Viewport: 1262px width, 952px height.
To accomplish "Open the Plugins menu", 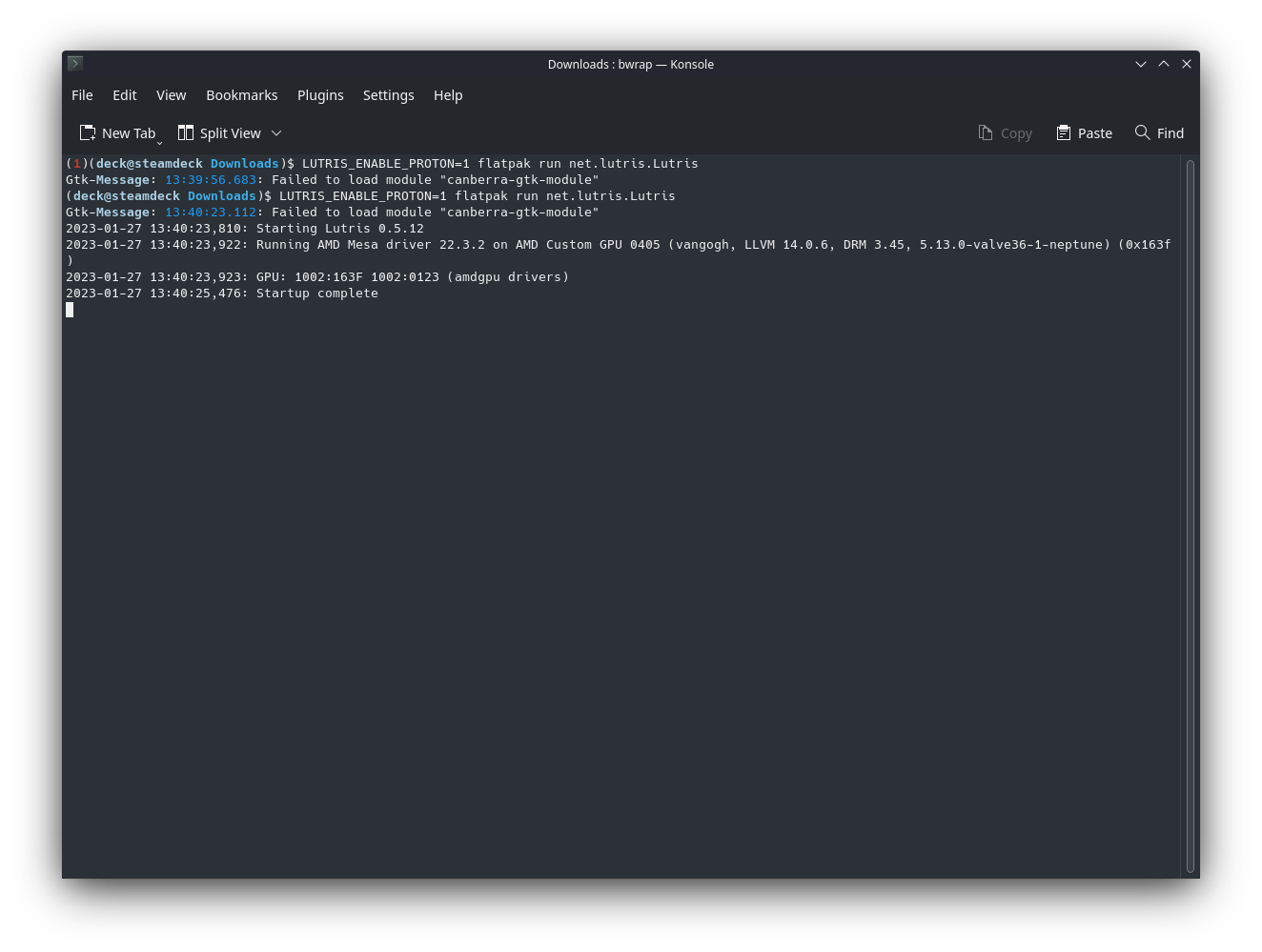I will pyautogui.click(x=320, y=95).
